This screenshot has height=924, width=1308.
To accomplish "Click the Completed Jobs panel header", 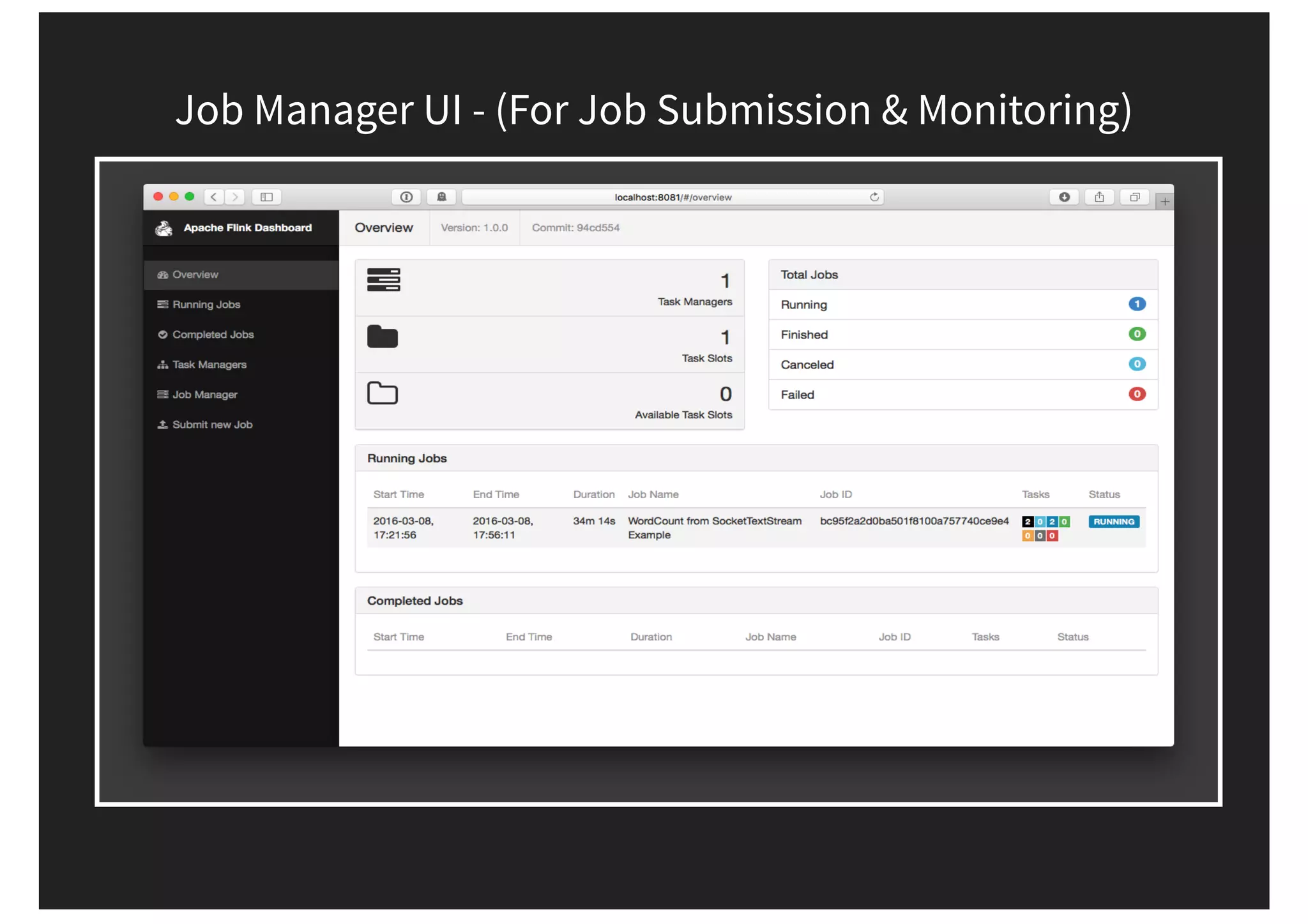I will pyautogui.click(x=756, y=601).
